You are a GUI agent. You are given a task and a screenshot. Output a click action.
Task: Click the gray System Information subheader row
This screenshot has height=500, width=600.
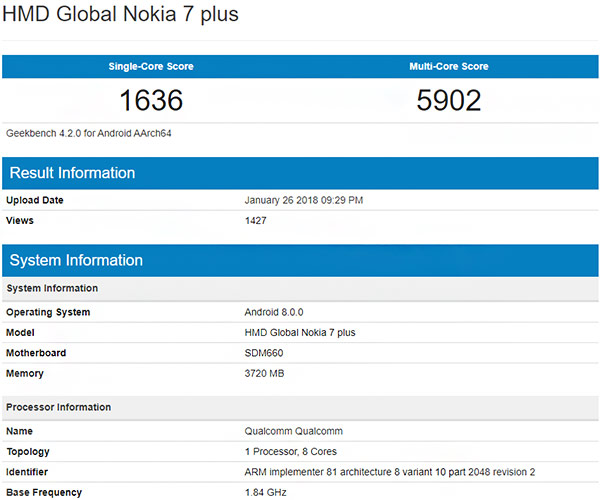52,288
